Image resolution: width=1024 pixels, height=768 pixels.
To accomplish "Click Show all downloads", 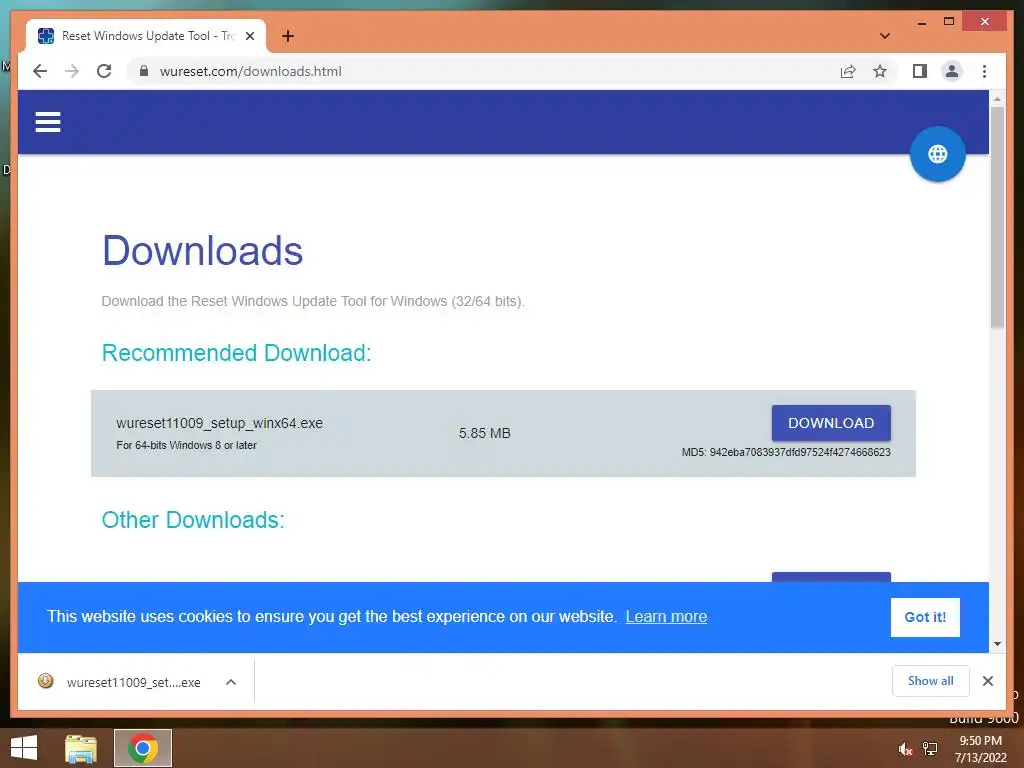I will click(x=931, y=681).
